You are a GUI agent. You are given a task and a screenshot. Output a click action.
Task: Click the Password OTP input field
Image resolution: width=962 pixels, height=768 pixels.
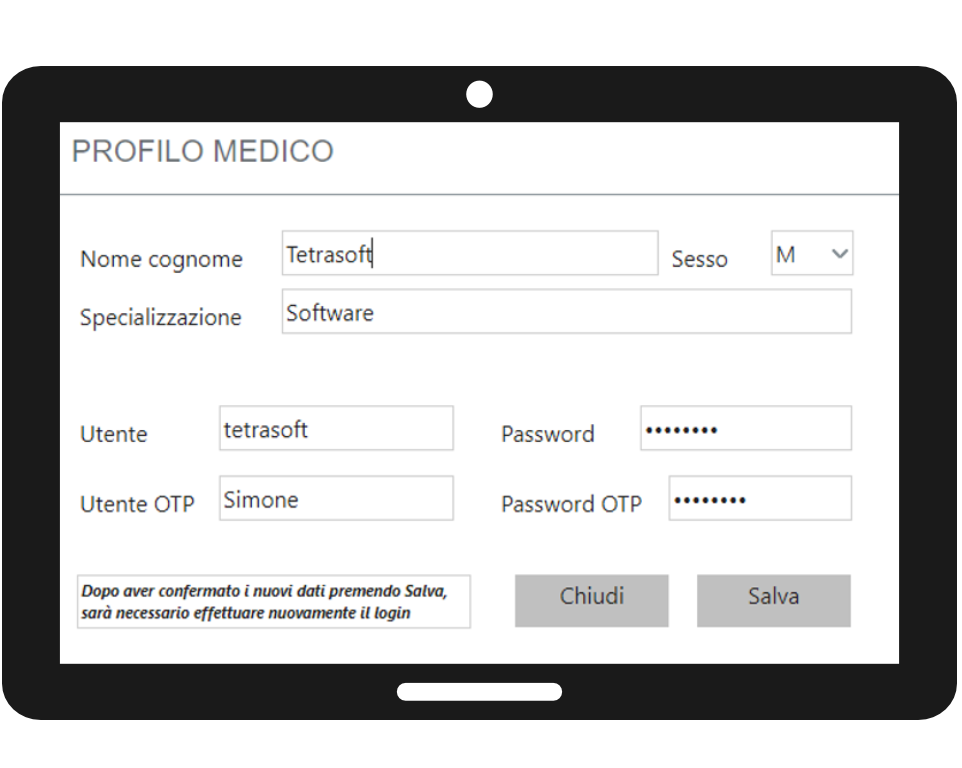pyautogui.click(x=760, y=497)
